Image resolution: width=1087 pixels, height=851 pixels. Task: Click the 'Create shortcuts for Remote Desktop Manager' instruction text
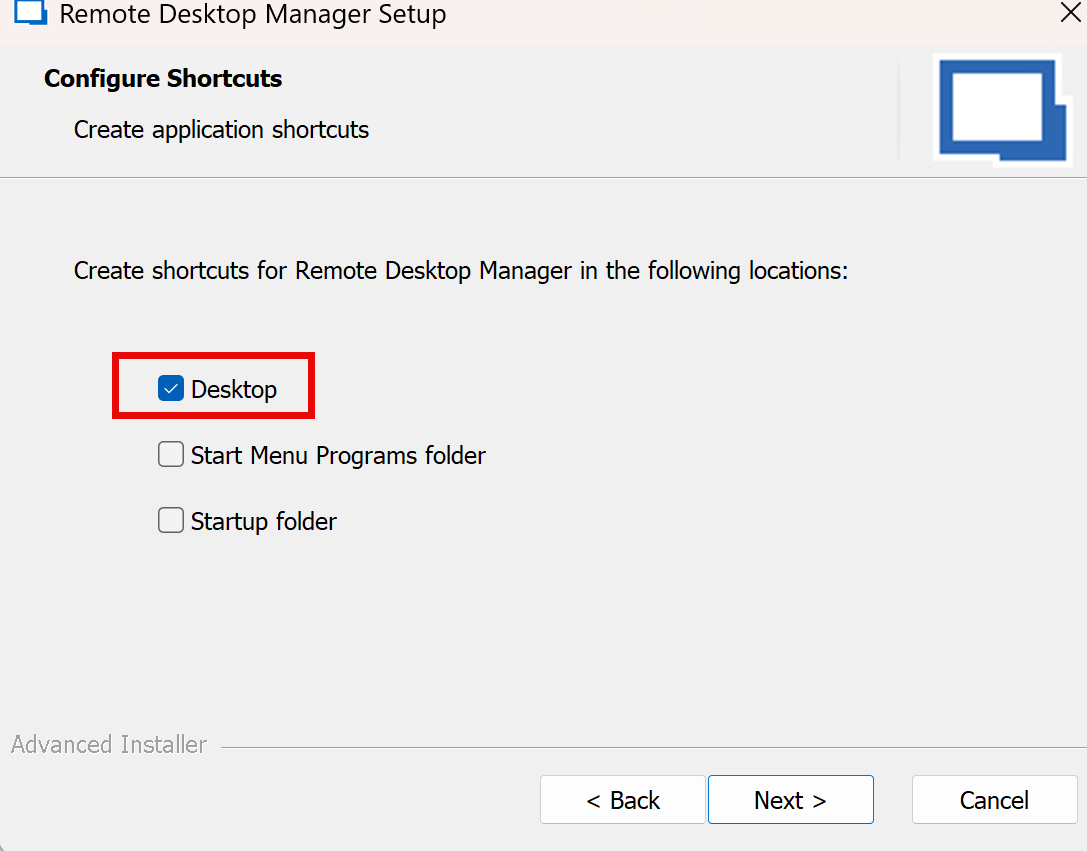coord(460,271)
